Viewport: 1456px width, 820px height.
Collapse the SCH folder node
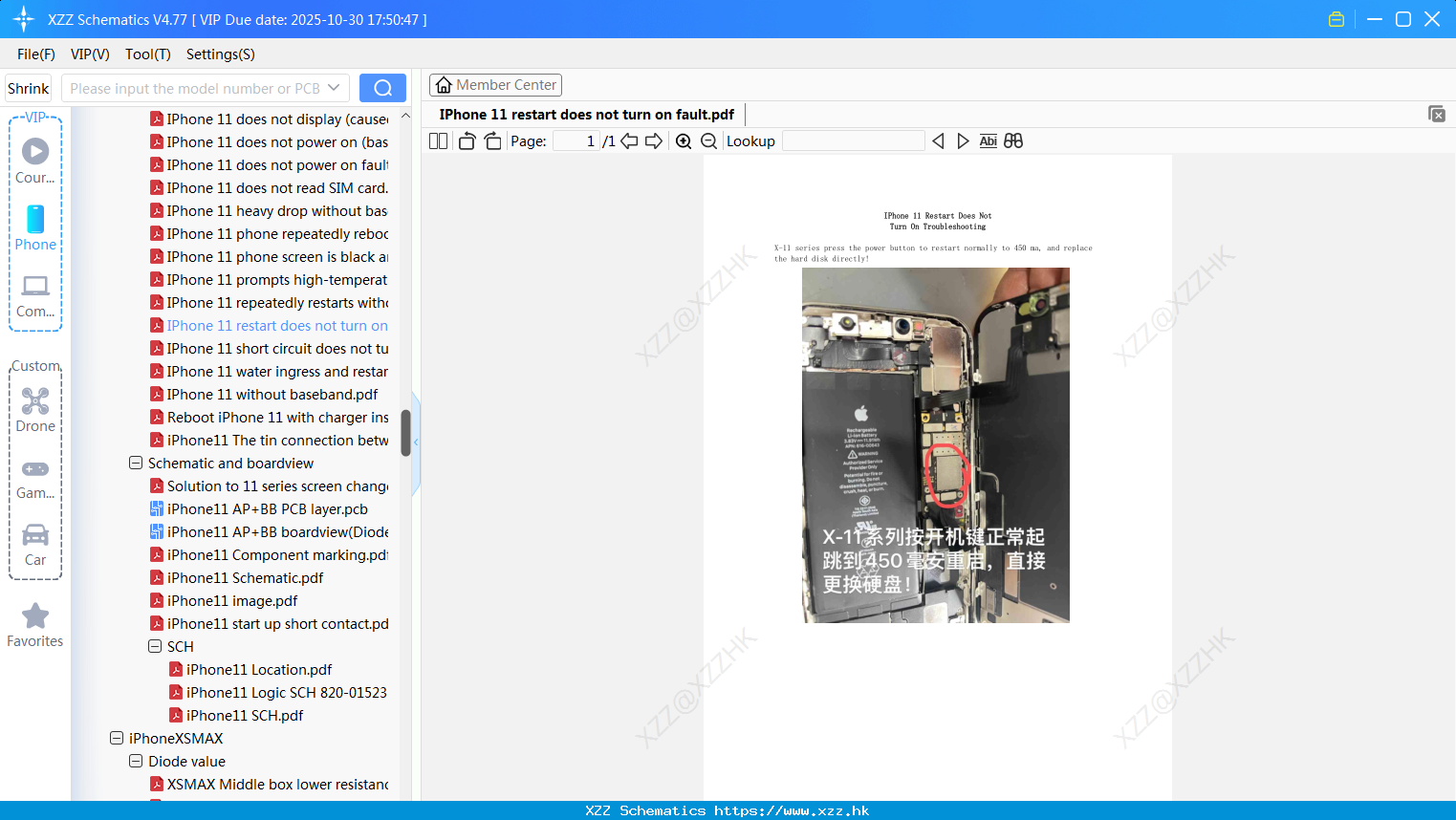pyautogui.click(x=155, y=646)
